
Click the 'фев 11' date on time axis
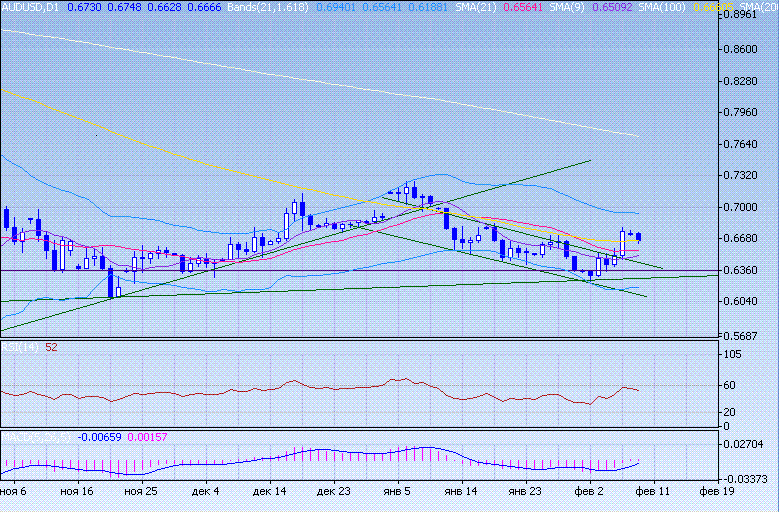pyautogui.click(x=653, y=493)
